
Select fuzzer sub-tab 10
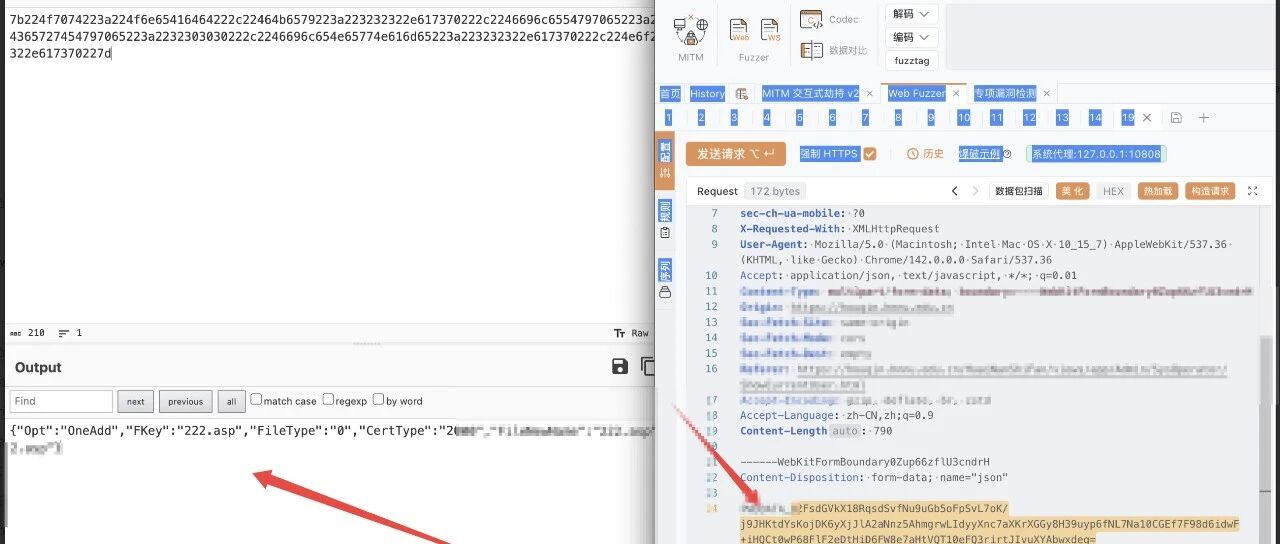click(x=963, y=118)
